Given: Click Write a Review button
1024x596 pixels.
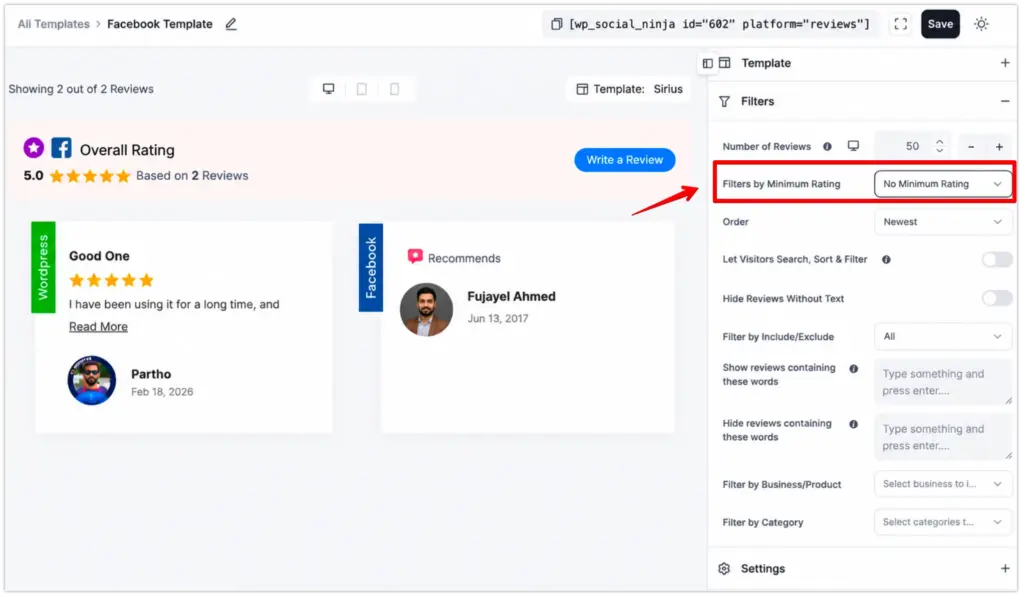Looking at the screenshot, I should pos(626,161).
